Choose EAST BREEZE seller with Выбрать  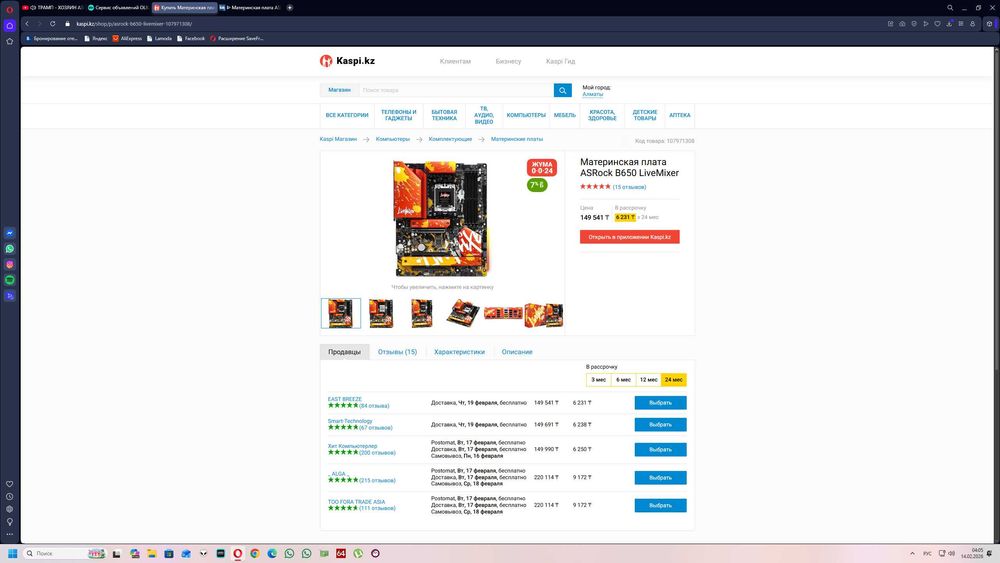[x=660, y=402]
